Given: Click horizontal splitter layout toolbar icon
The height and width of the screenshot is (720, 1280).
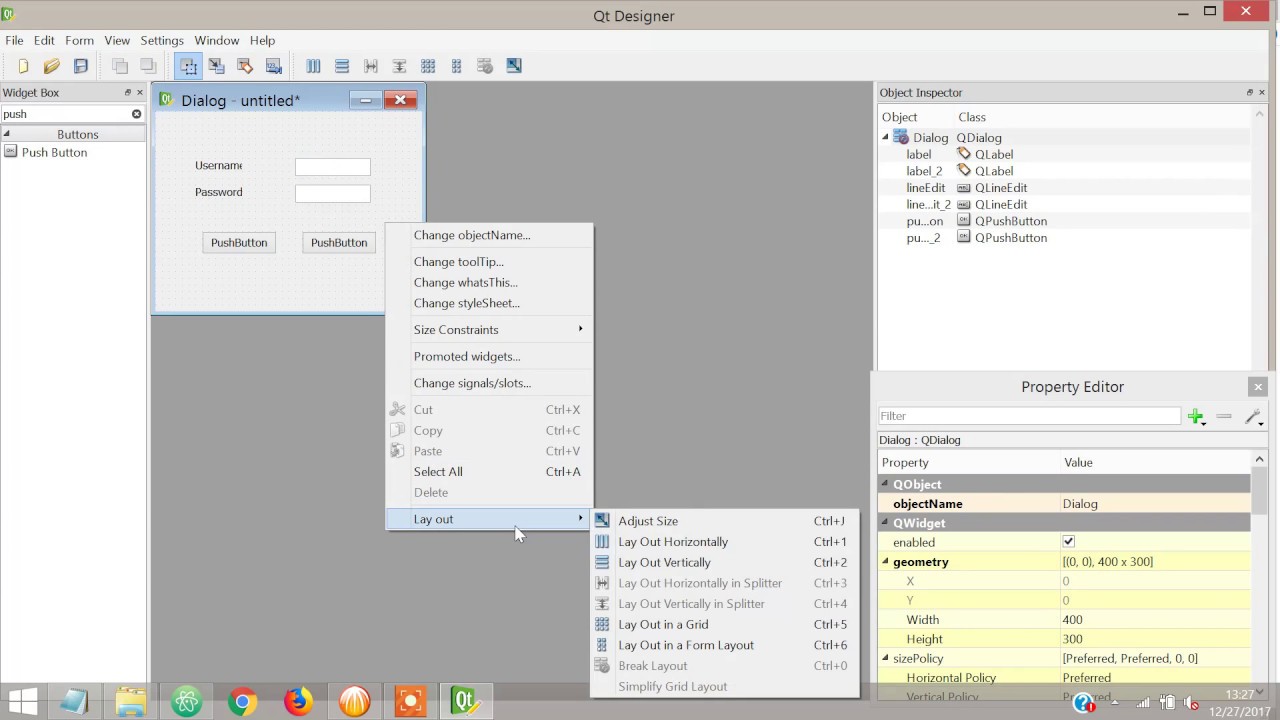Looking at the screenshot, I should tap(371, 66).
